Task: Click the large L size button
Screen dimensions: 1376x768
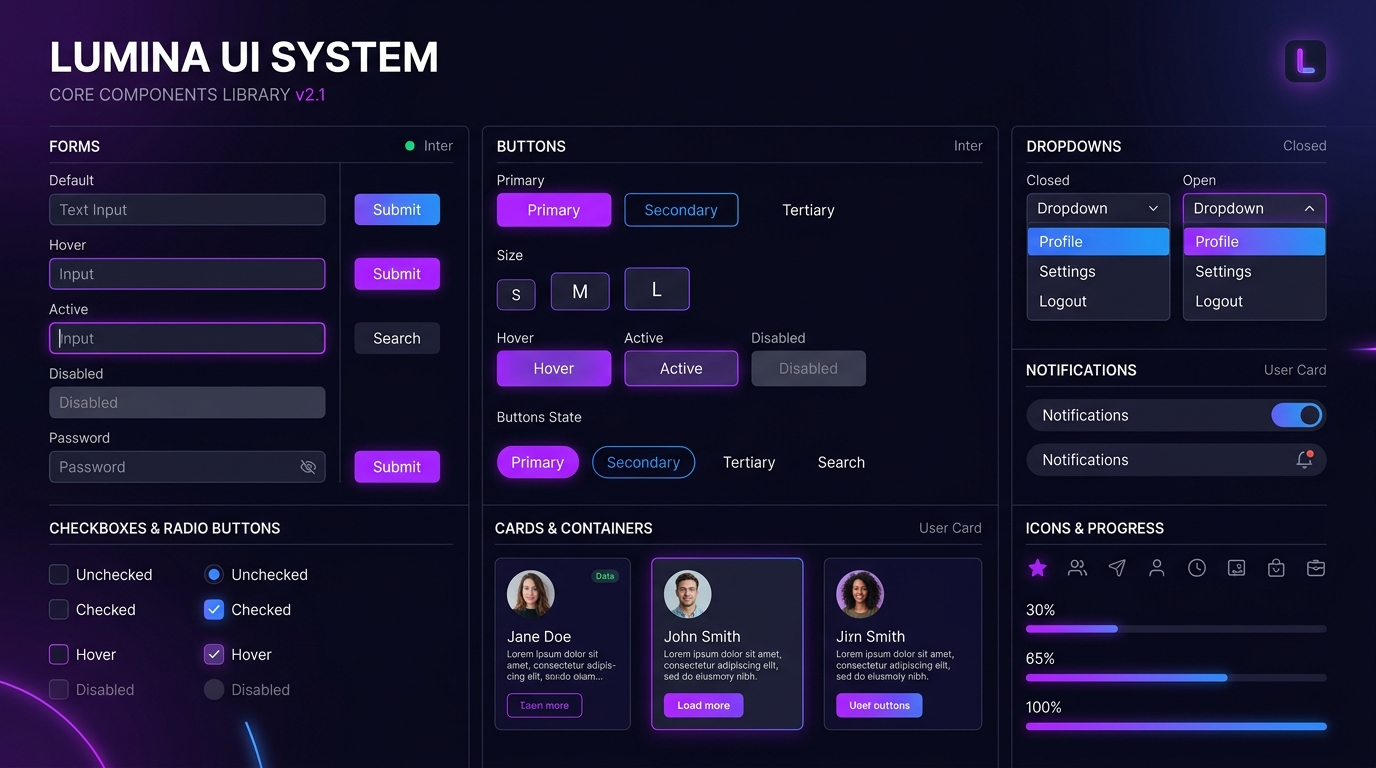Action: 657,289
